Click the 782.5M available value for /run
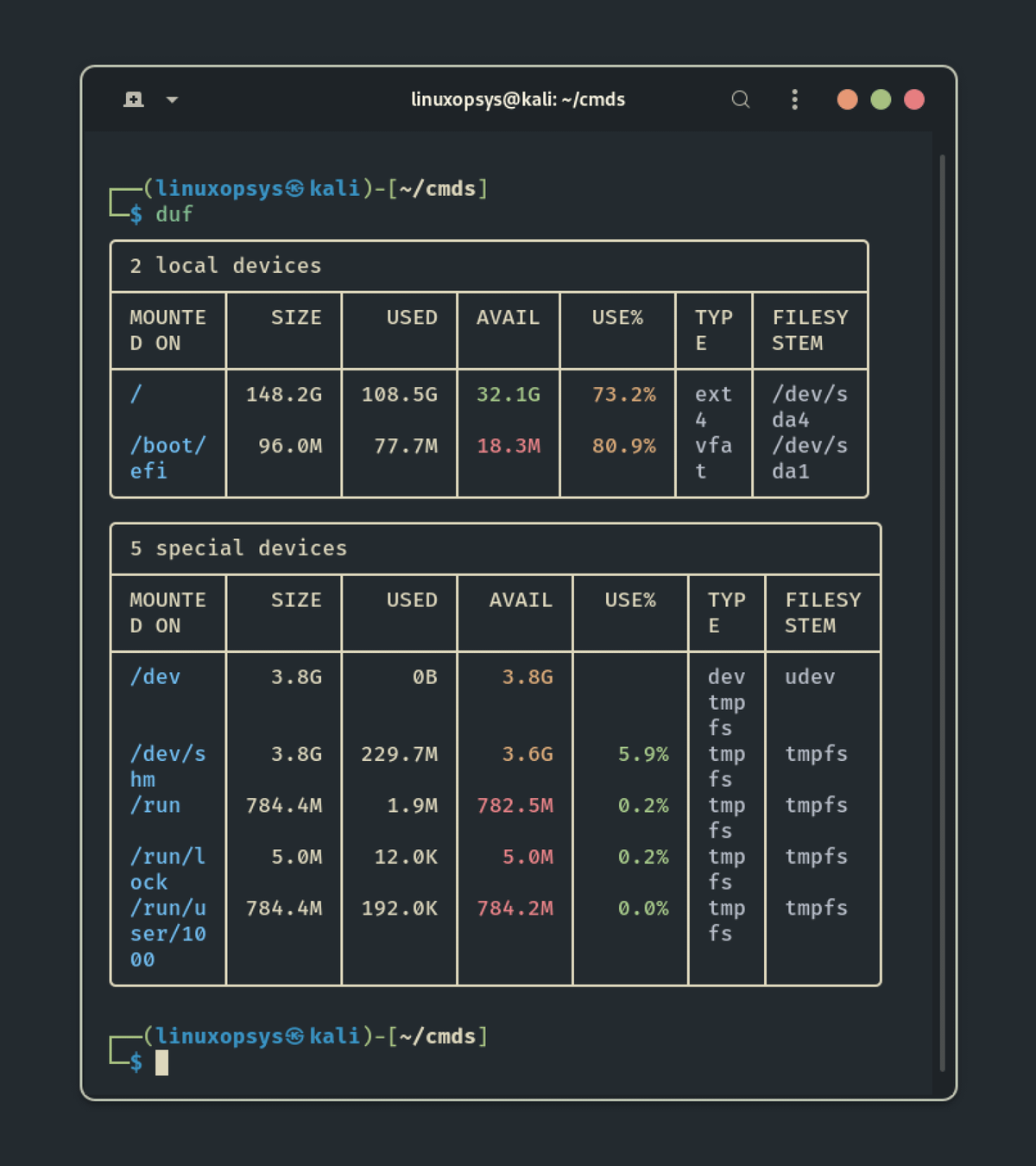Viewport: 1036px width, 1166px height. coord(515,806)
